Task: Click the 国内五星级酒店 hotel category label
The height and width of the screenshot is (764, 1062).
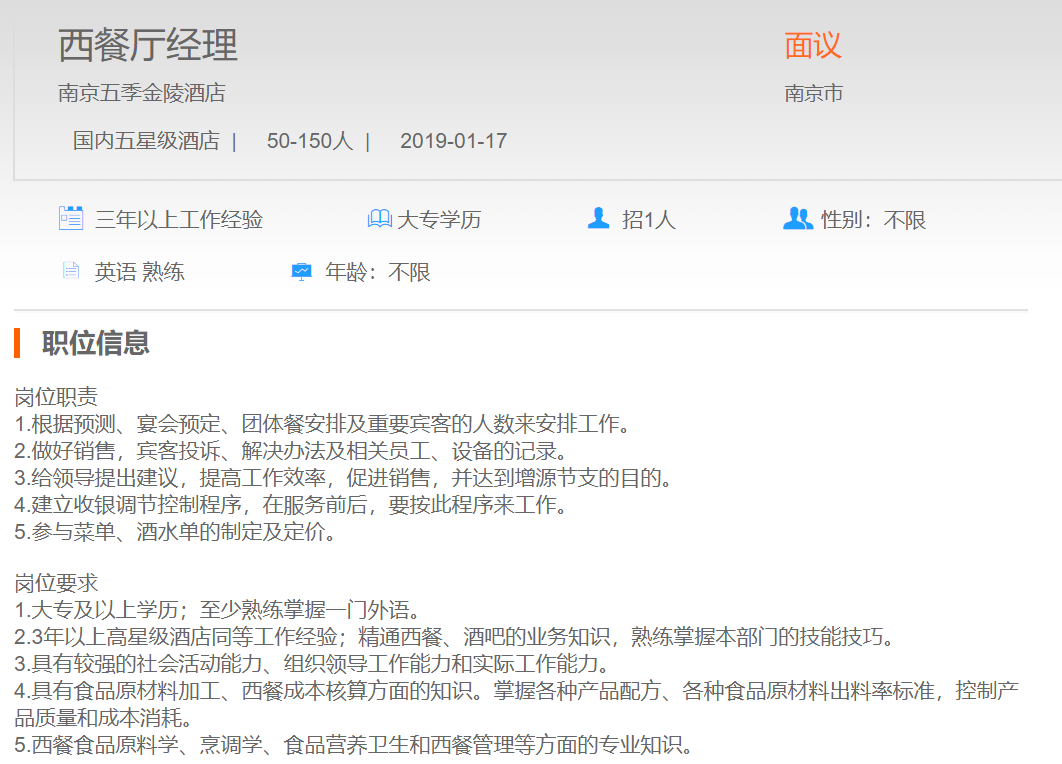Action: (x=145, y=141)
